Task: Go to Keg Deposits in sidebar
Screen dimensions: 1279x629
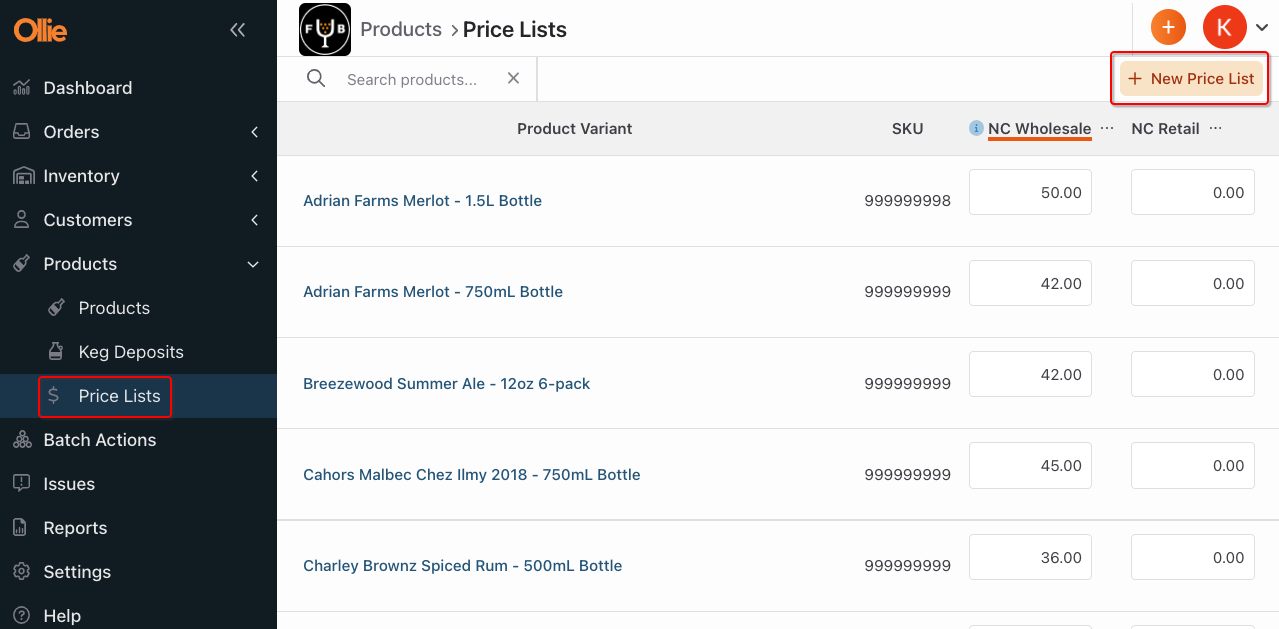Action: pos(131,352)
